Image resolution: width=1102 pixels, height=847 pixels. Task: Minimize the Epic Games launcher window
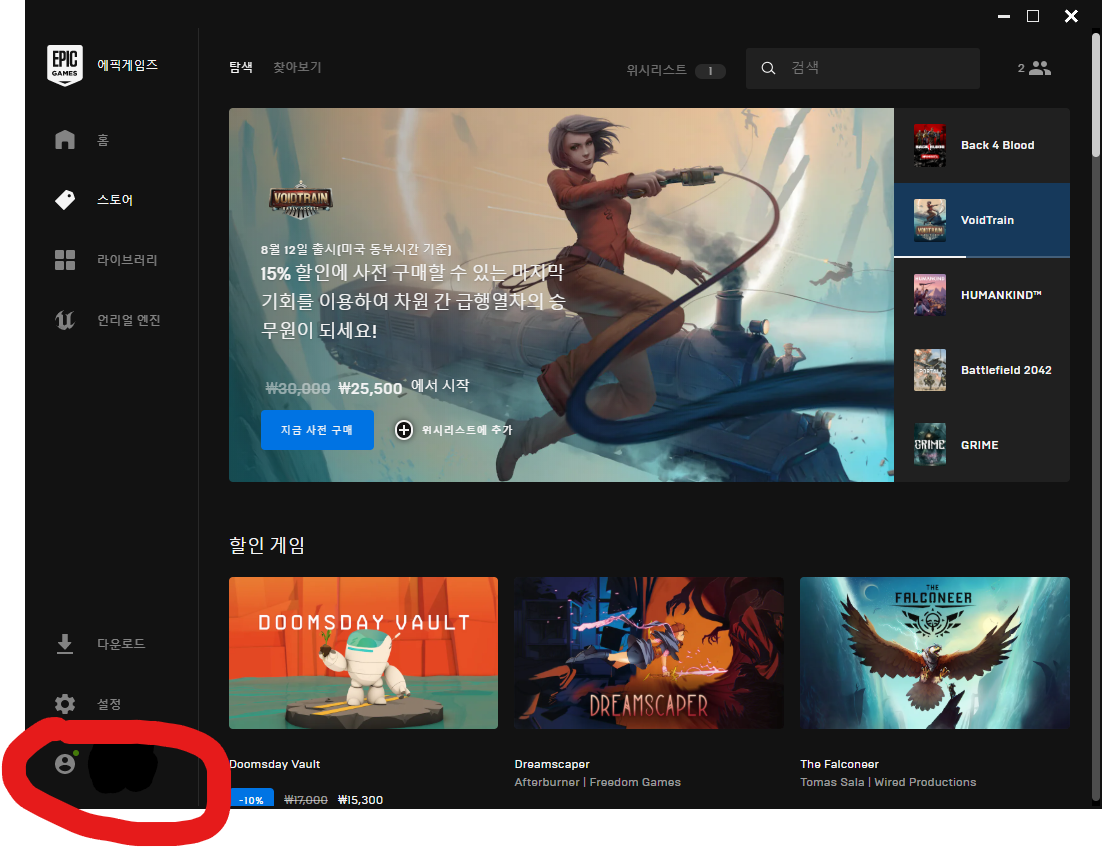pos(1004,16)
